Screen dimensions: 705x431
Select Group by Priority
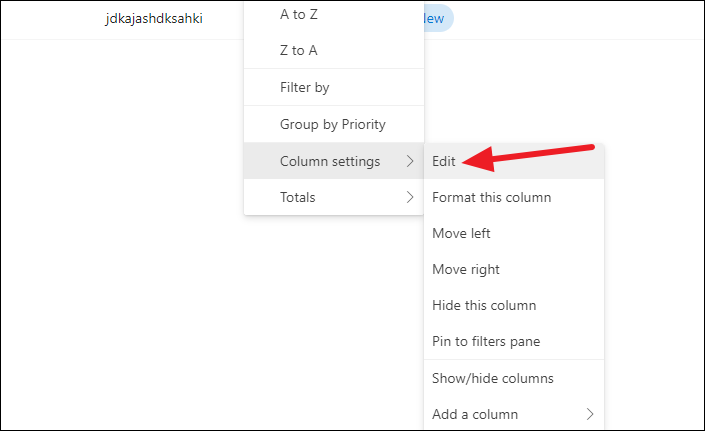pos(332,125)
